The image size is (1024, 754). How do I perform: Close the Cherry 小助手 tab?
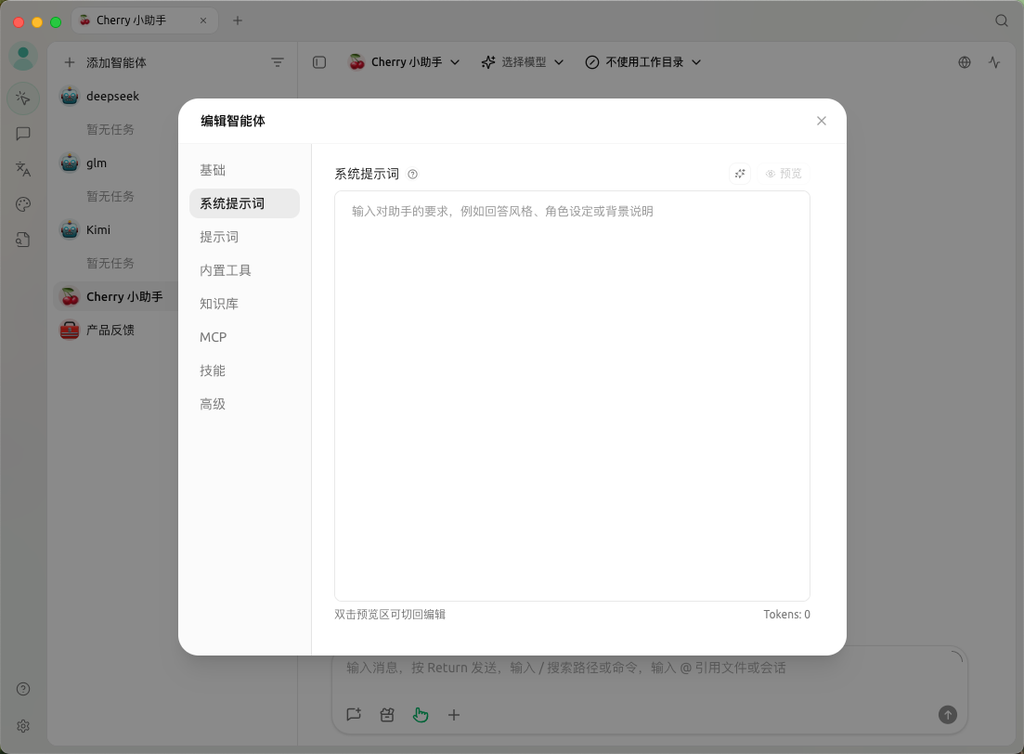(203, 20)
